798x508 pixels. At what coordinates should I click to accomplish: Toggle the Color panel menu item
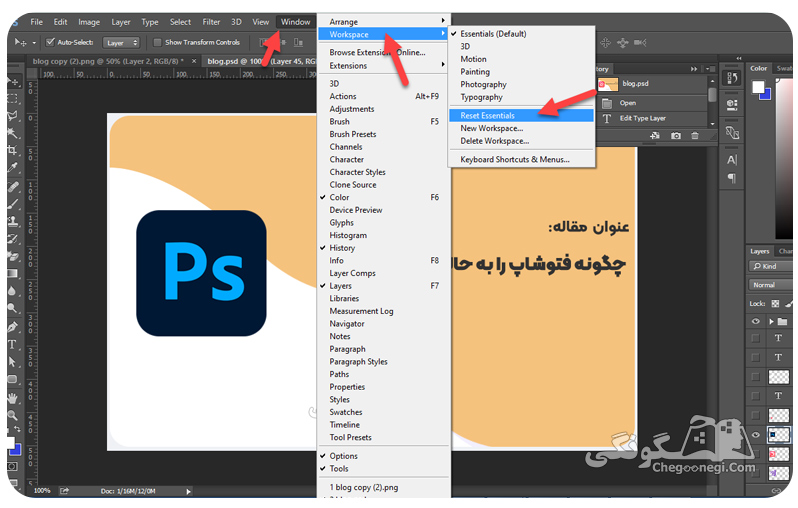coord(384,197)
